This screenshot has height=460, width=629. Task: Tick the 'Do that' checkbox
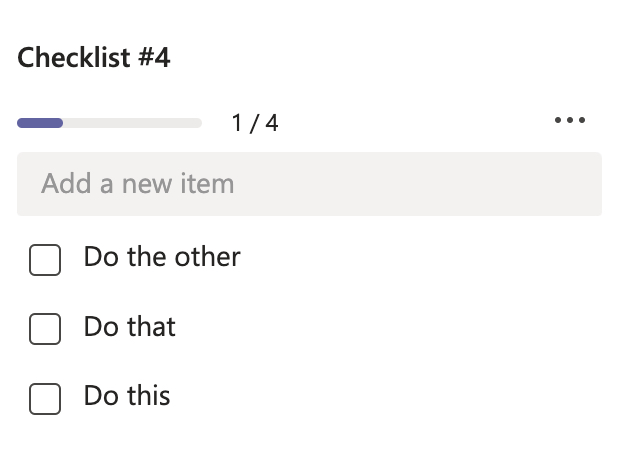coord(45,328)
